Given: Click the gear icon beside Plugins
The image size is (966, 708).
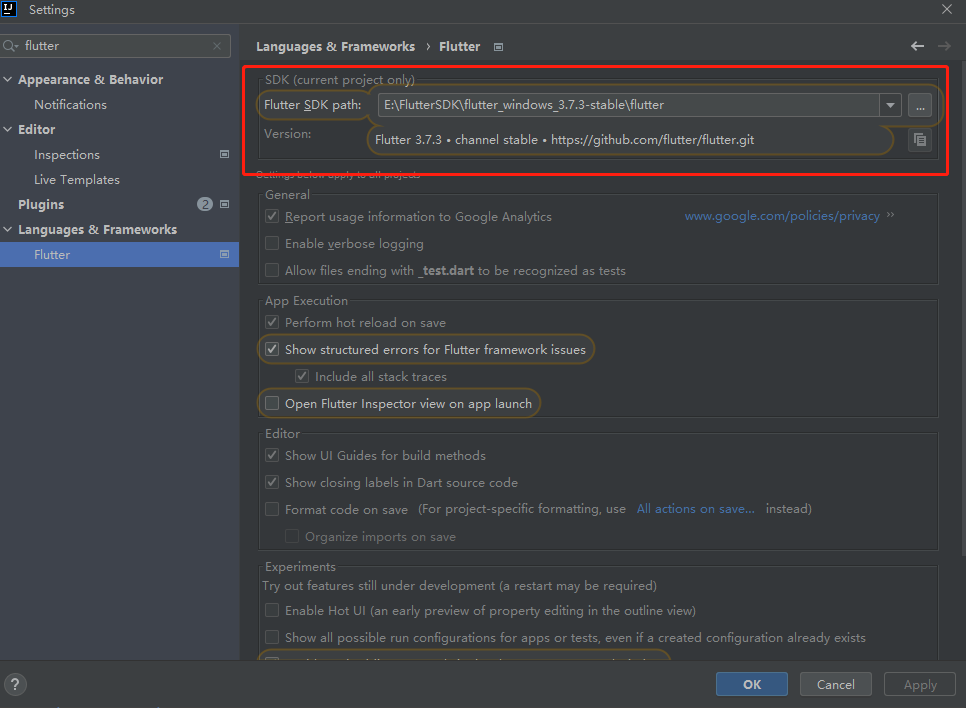Looking at the screenshot, I should [224, 204].
